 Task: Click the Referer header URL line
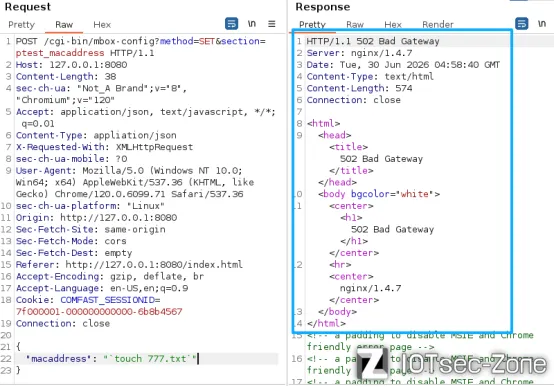pyautogui.click(x=129, y=265)
